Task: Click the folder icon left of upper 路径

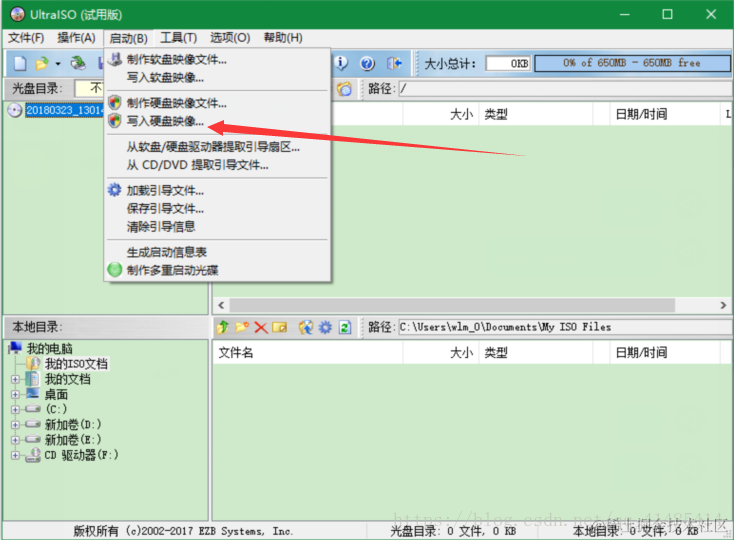Action: tap(345, 88)
